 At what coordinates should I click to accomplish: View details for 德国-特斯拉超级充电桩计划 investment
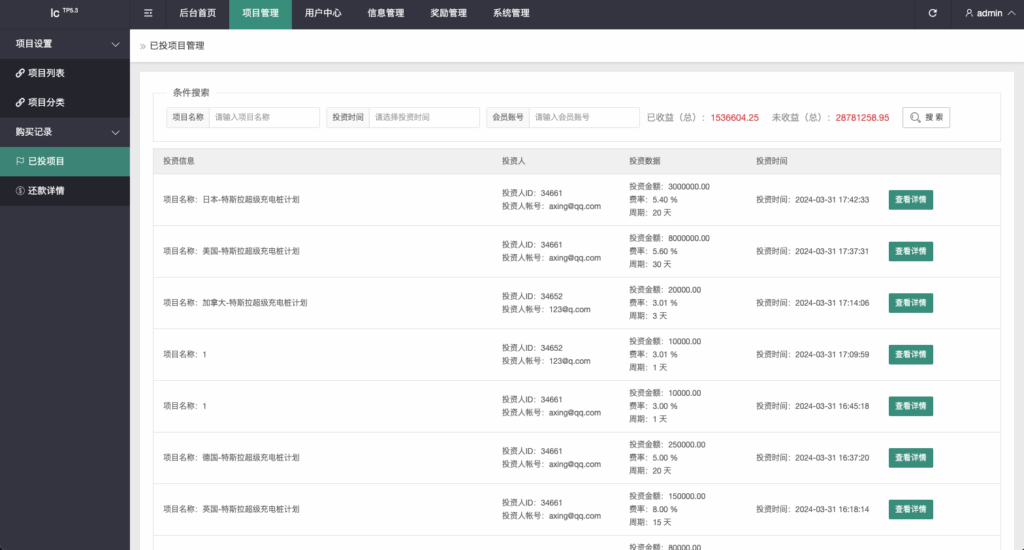(910, 457)
